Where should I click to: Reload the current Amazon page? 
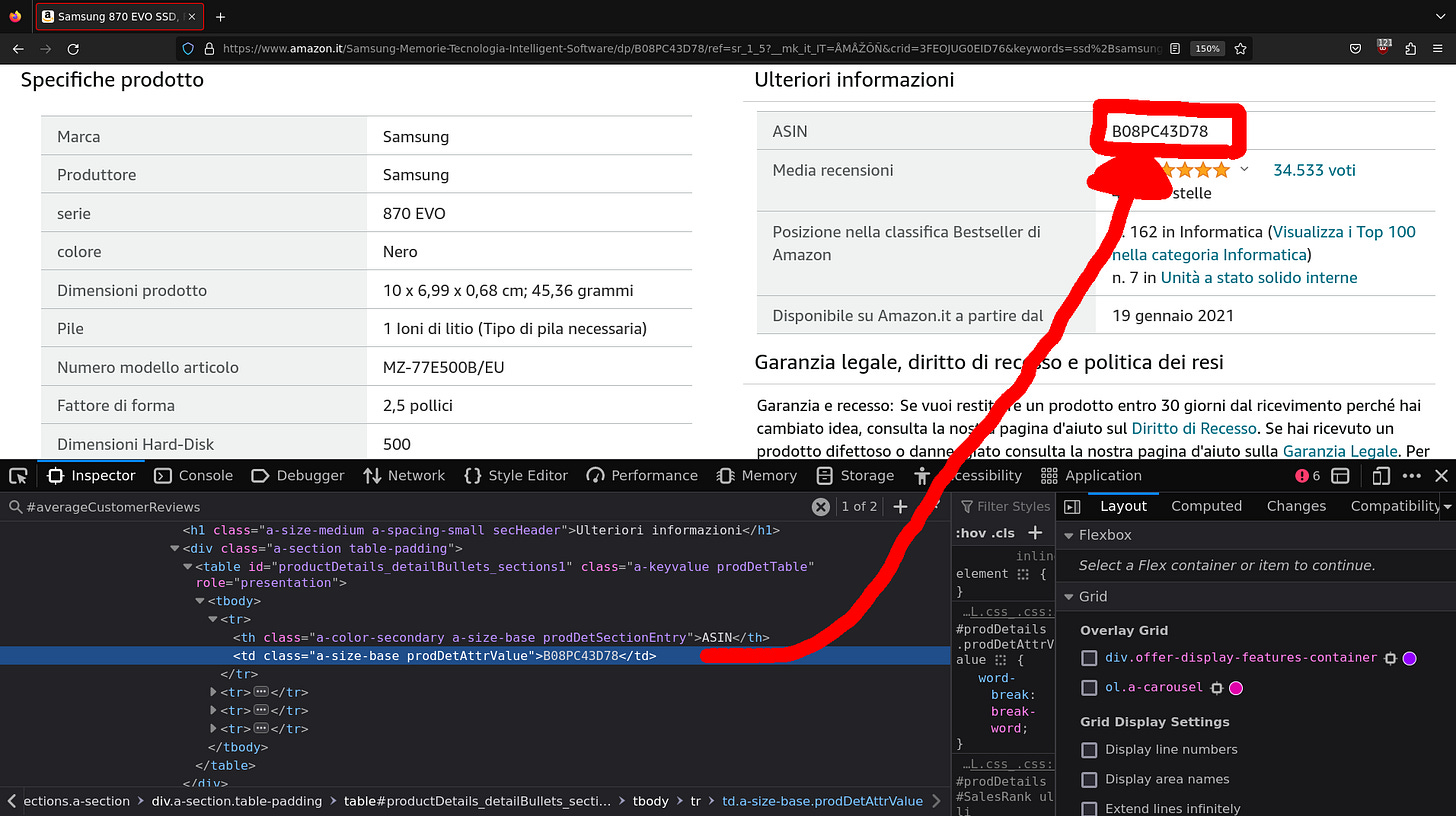click(73, 48)
